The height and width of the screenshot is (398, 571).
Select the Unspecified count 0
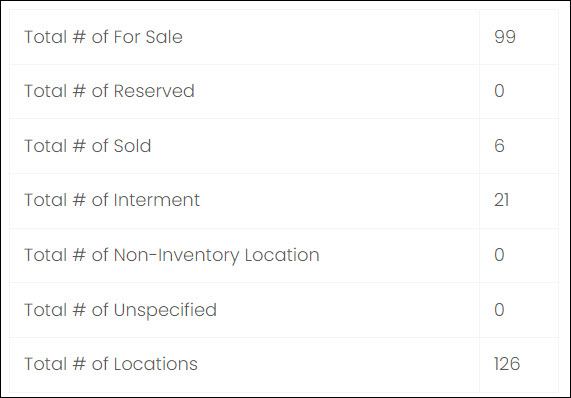[x=499, y=310]
